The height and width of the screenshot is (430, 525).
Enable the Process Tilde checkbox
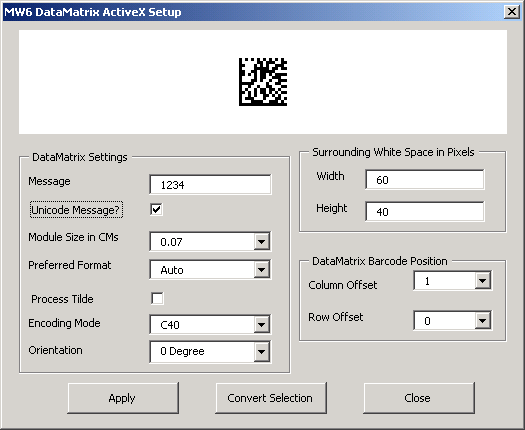click(157, 298)
